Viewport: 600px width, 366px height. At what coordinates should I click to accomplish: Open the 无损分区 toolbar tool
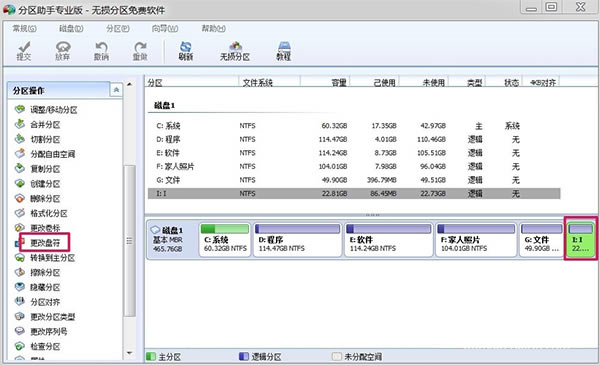[x=235, y=51]
